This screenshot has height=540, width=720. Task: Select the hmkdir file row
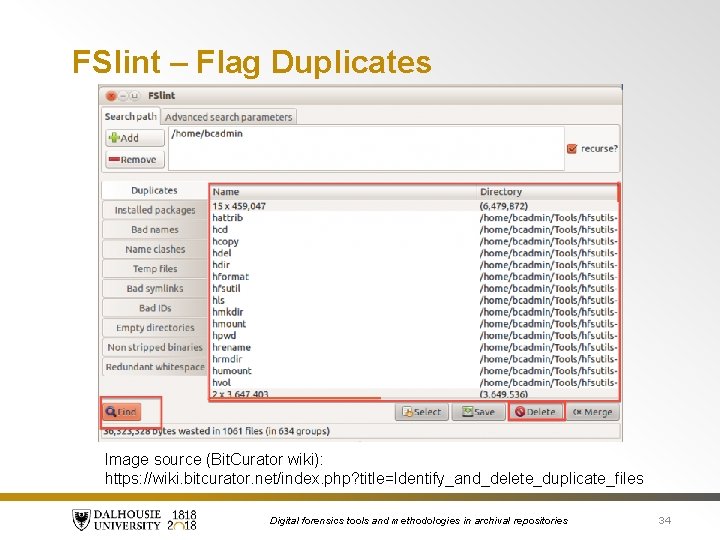(x=414, y=312)
